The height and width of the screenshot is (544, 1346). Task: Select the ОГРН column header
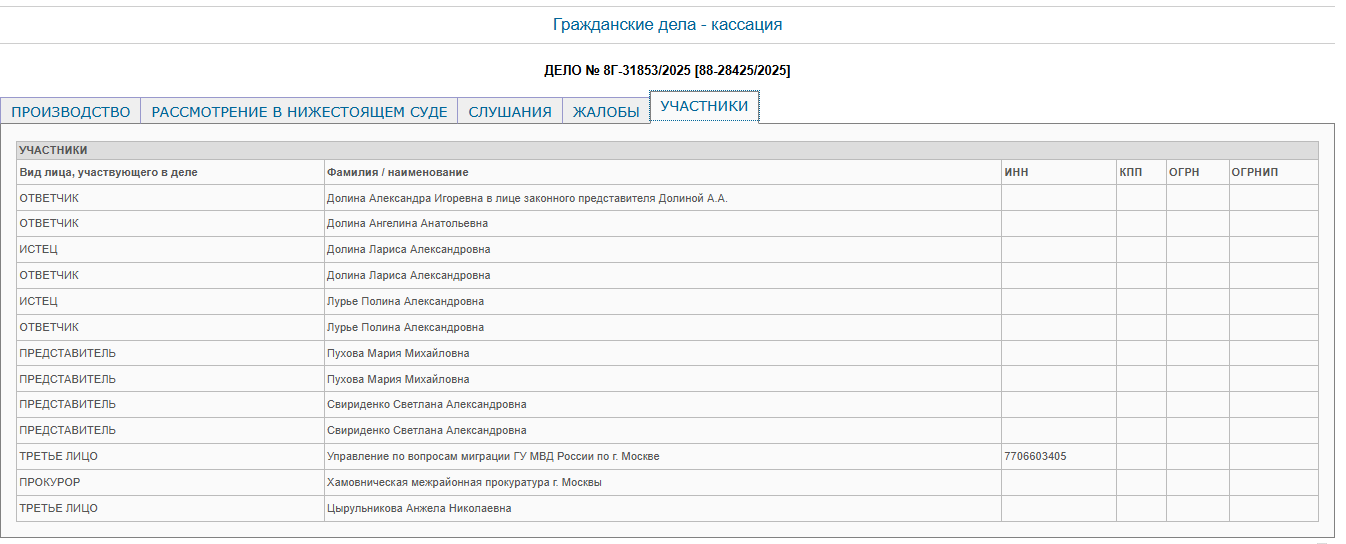[x=1184, y=173]
